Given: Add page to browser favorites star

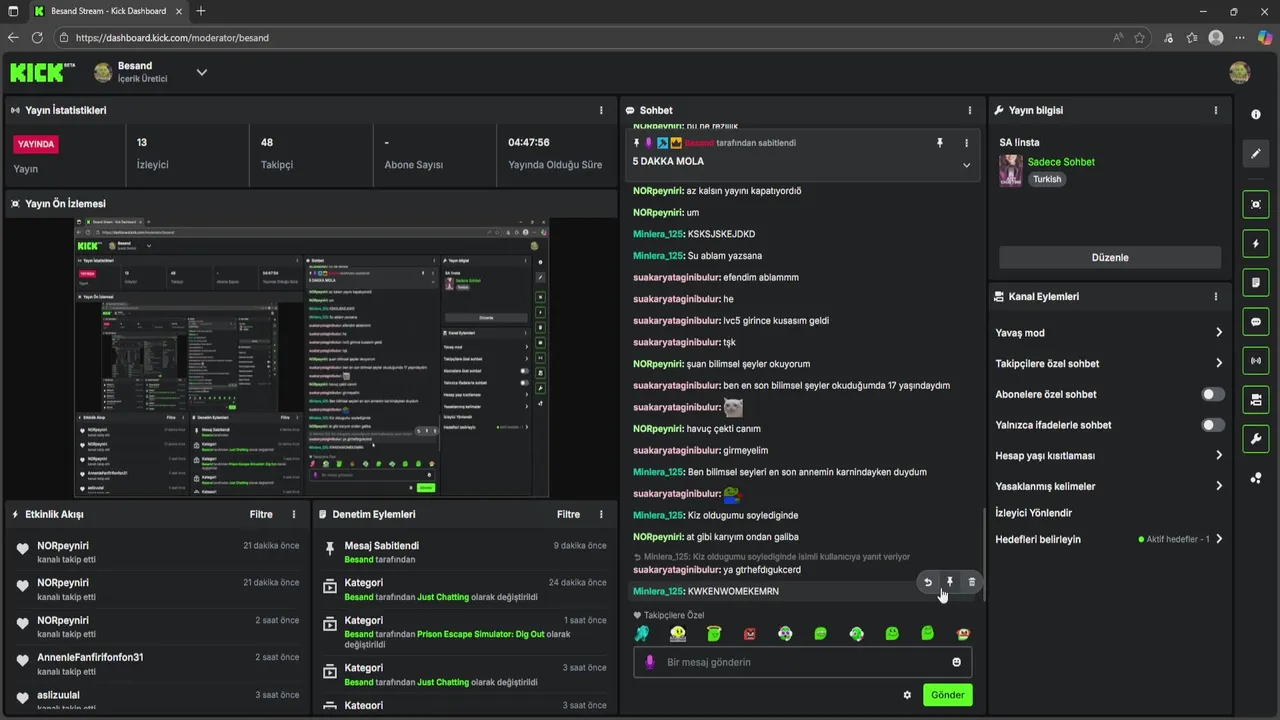Looking at the screenshot, I should pyautogui.click(x=1140, y=38).
